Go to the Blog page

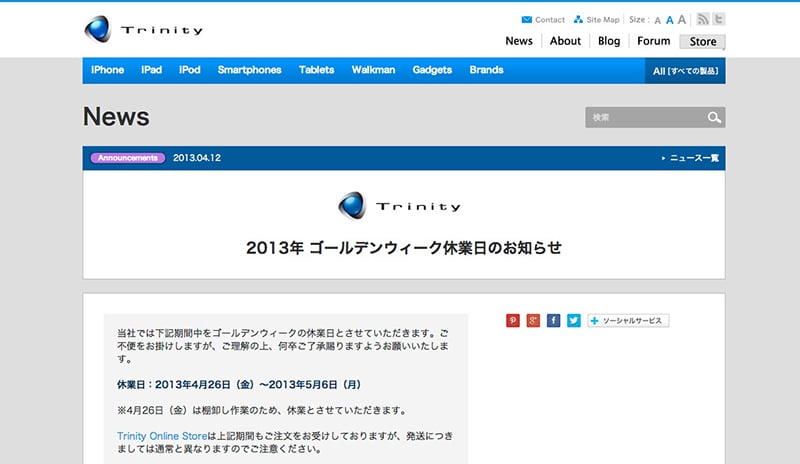click(609, 41)
